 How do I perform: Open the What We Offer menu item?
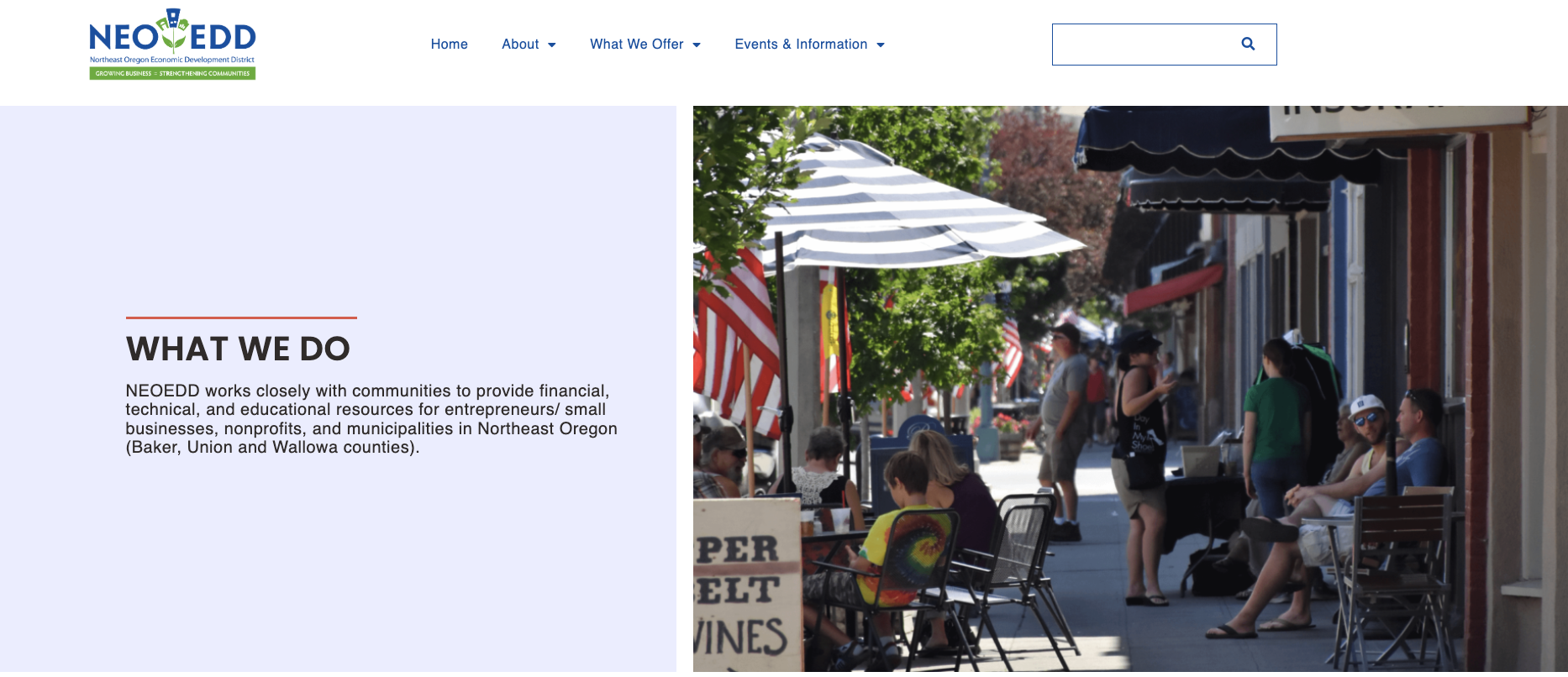tap(637, 44)
